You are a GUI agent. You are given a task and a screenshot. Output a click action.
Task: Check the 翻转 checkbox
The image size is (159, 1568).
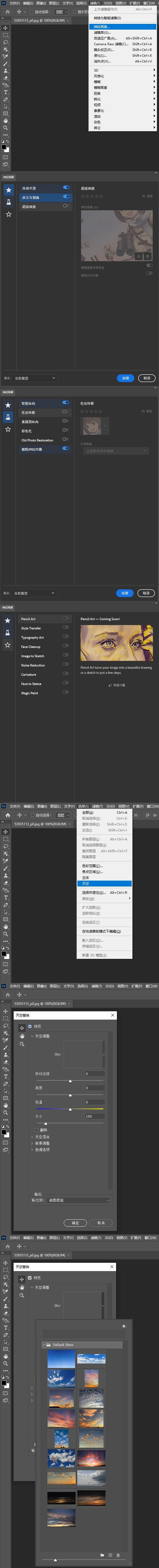click(37, 1130)
